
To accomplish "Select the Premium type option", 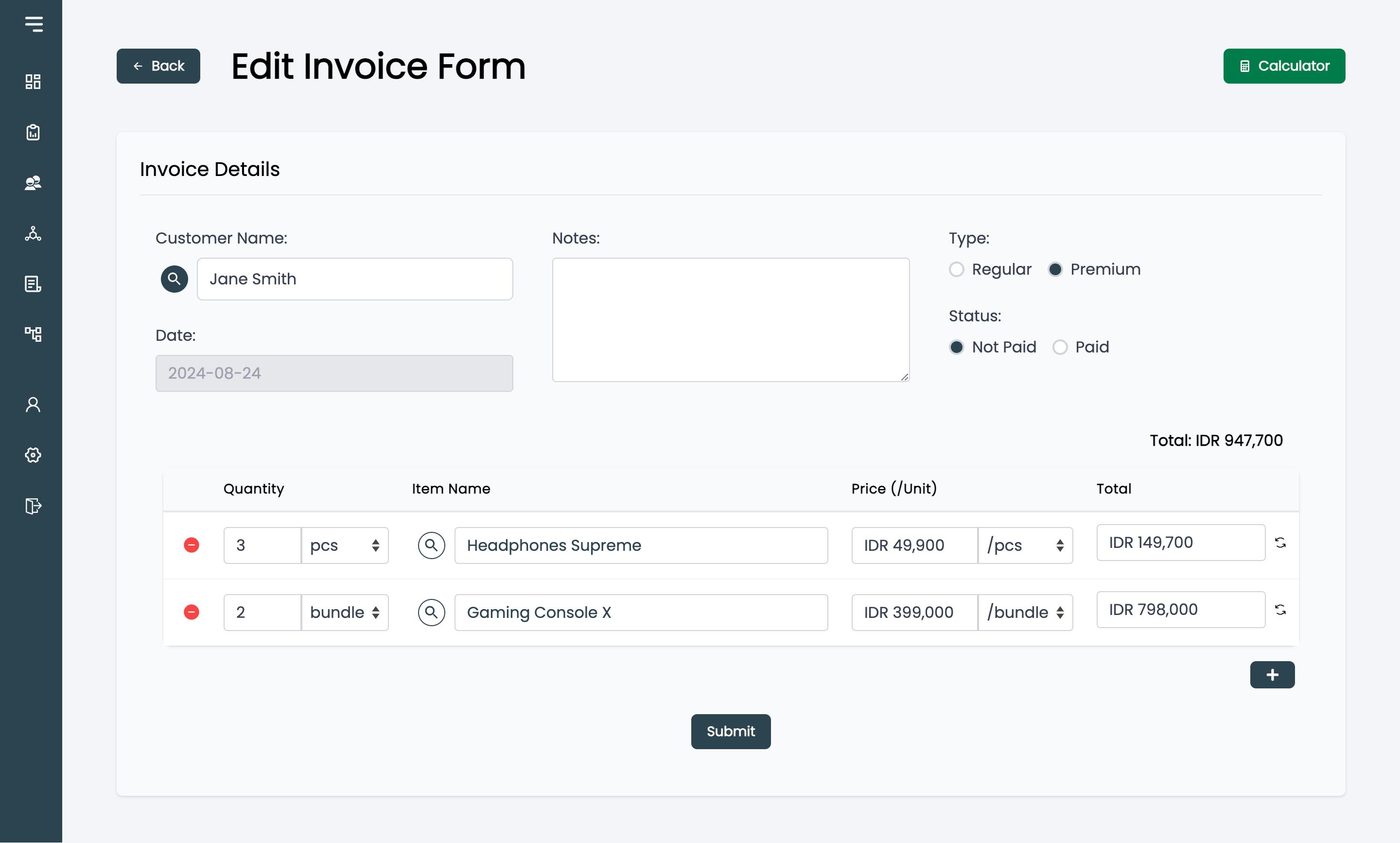I will (x=1055, y=269).
